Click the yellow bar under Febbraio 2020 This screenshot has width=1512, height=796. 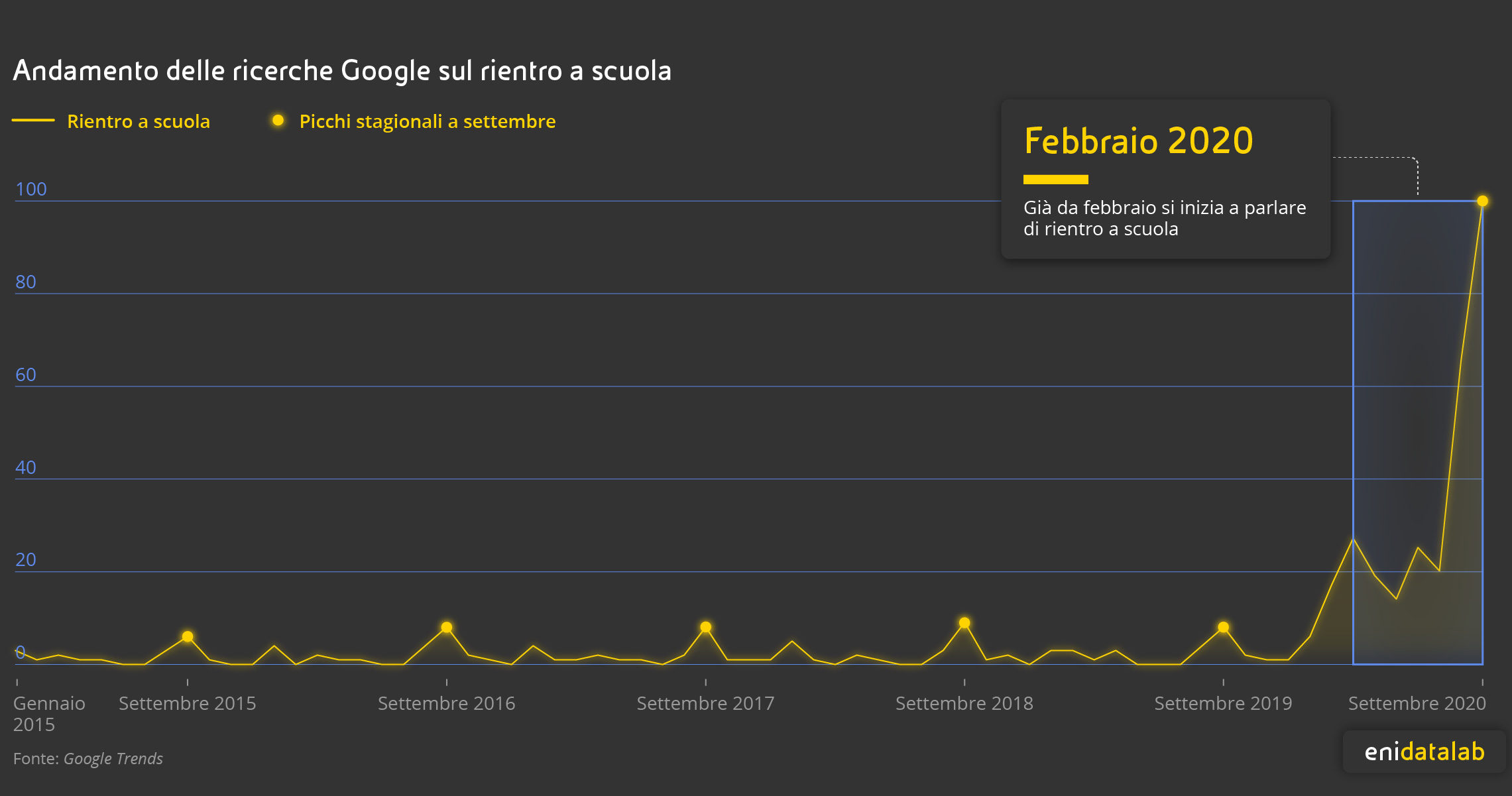(1055, 179)
